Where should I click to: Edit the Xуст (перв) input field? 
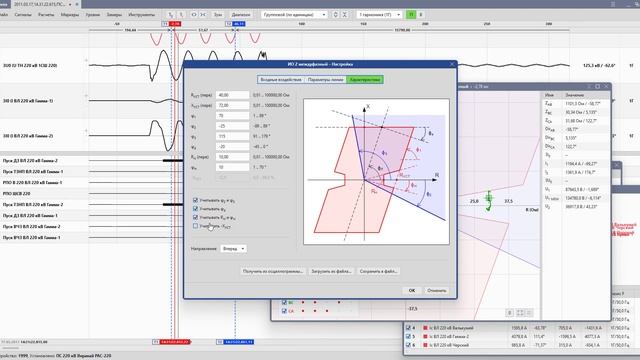(232, 105)
